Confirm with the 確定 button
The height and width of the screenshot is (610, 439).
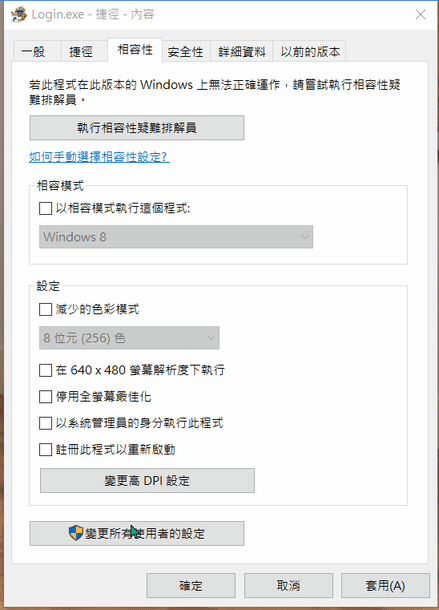click(x=191, y=585)
